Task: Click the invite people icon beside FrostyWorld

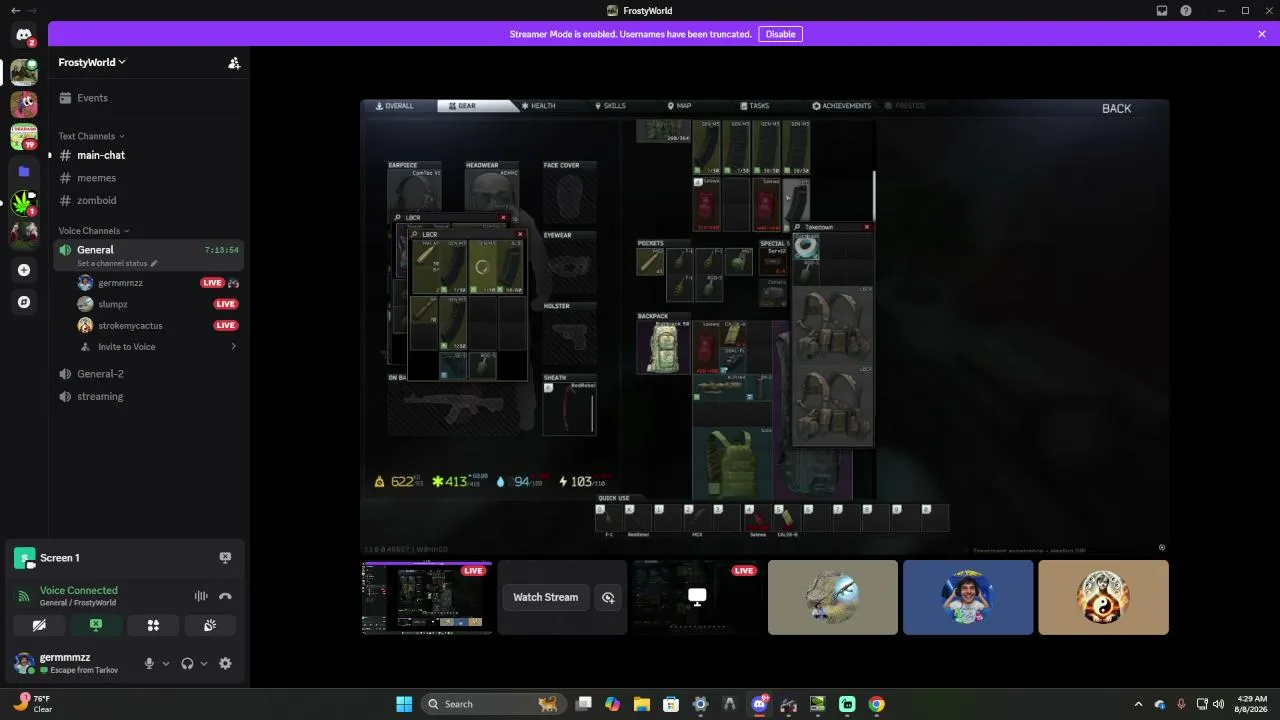Action: pos(234,62)
